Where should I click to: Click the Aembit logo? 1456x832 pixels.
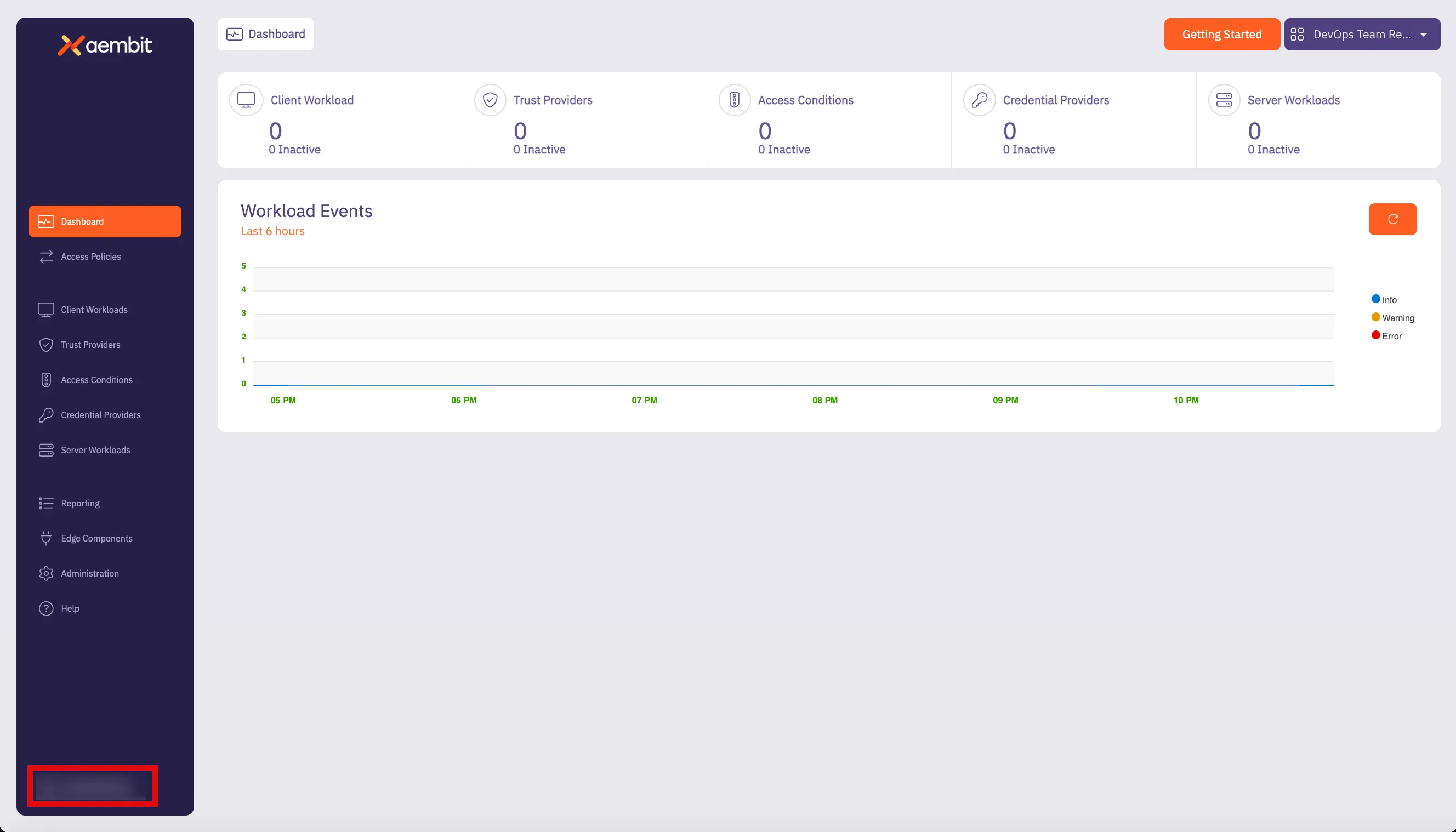105,44
